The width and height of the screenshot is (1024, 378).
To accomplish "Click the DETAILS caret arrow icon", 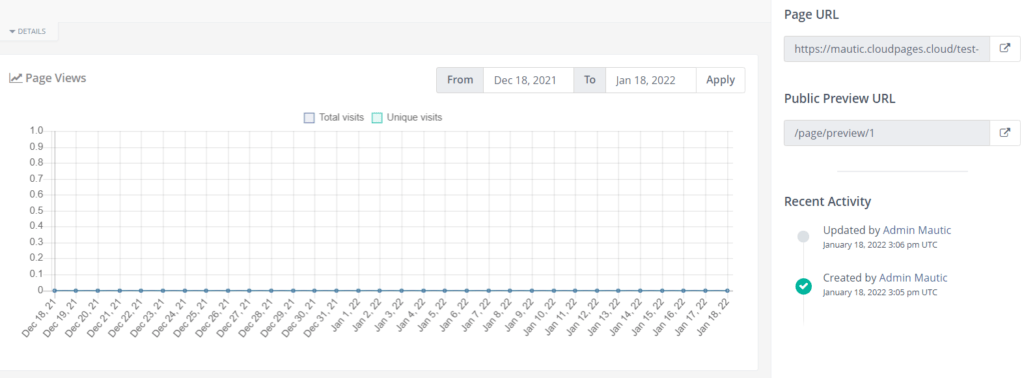I will click(x=12, y=31).
